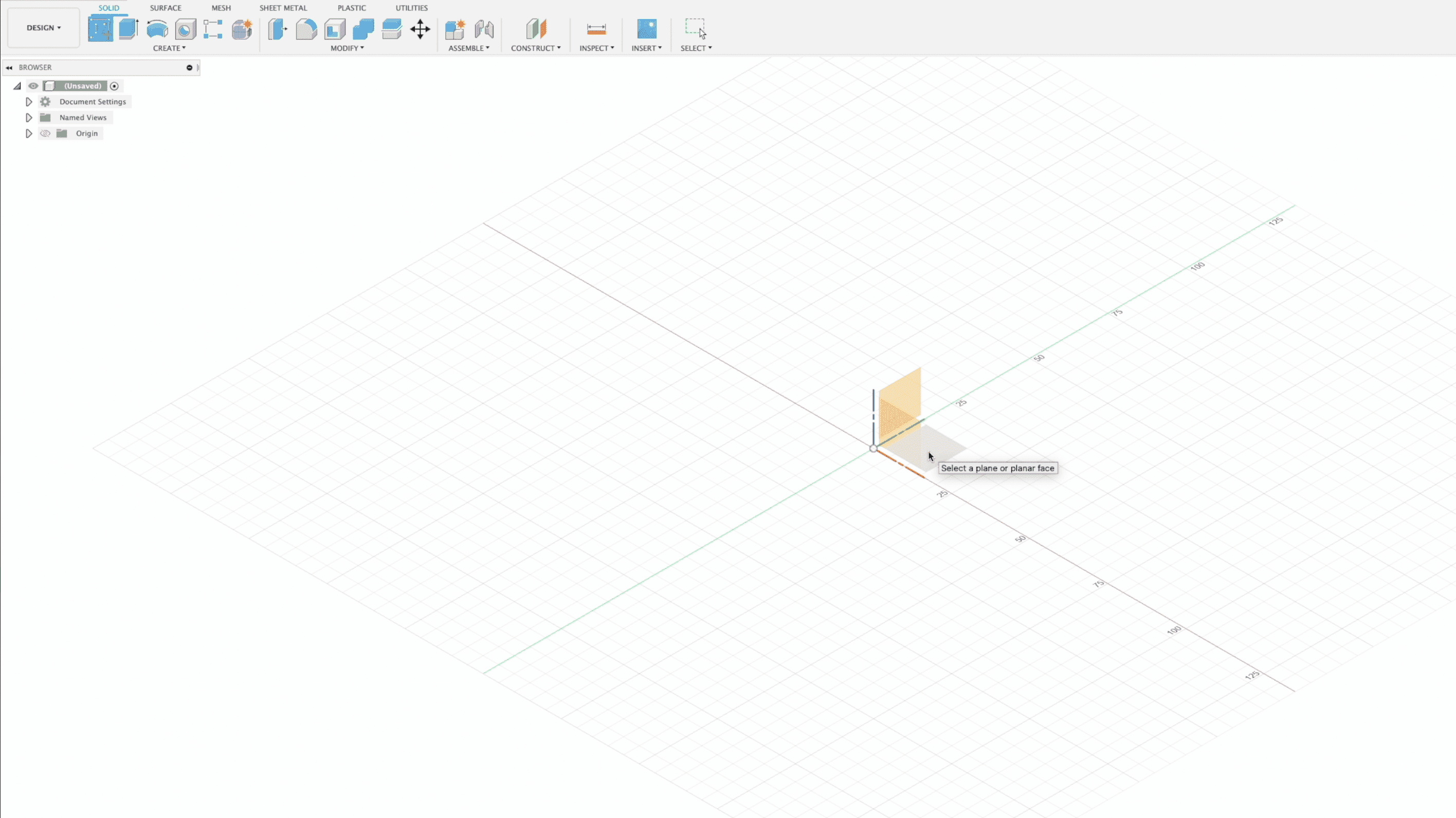Click the Measure tool icon
The image size is (1456, 818).
point(596,29)
